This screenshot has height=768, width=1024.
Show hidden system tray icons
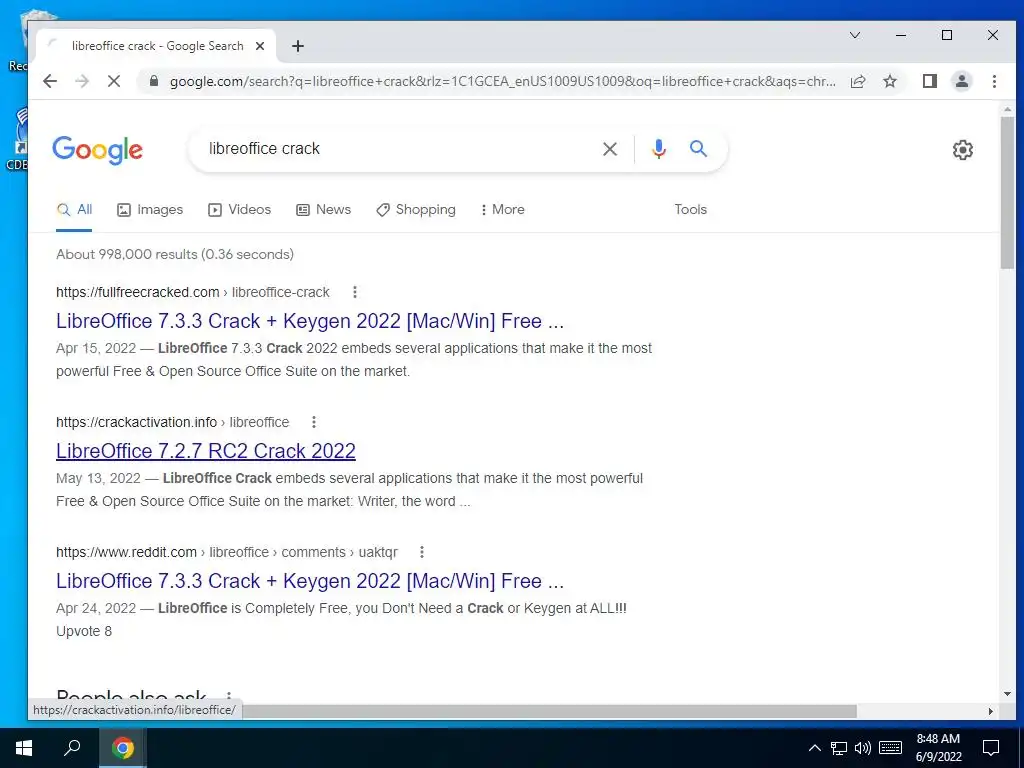click(814, 748)
